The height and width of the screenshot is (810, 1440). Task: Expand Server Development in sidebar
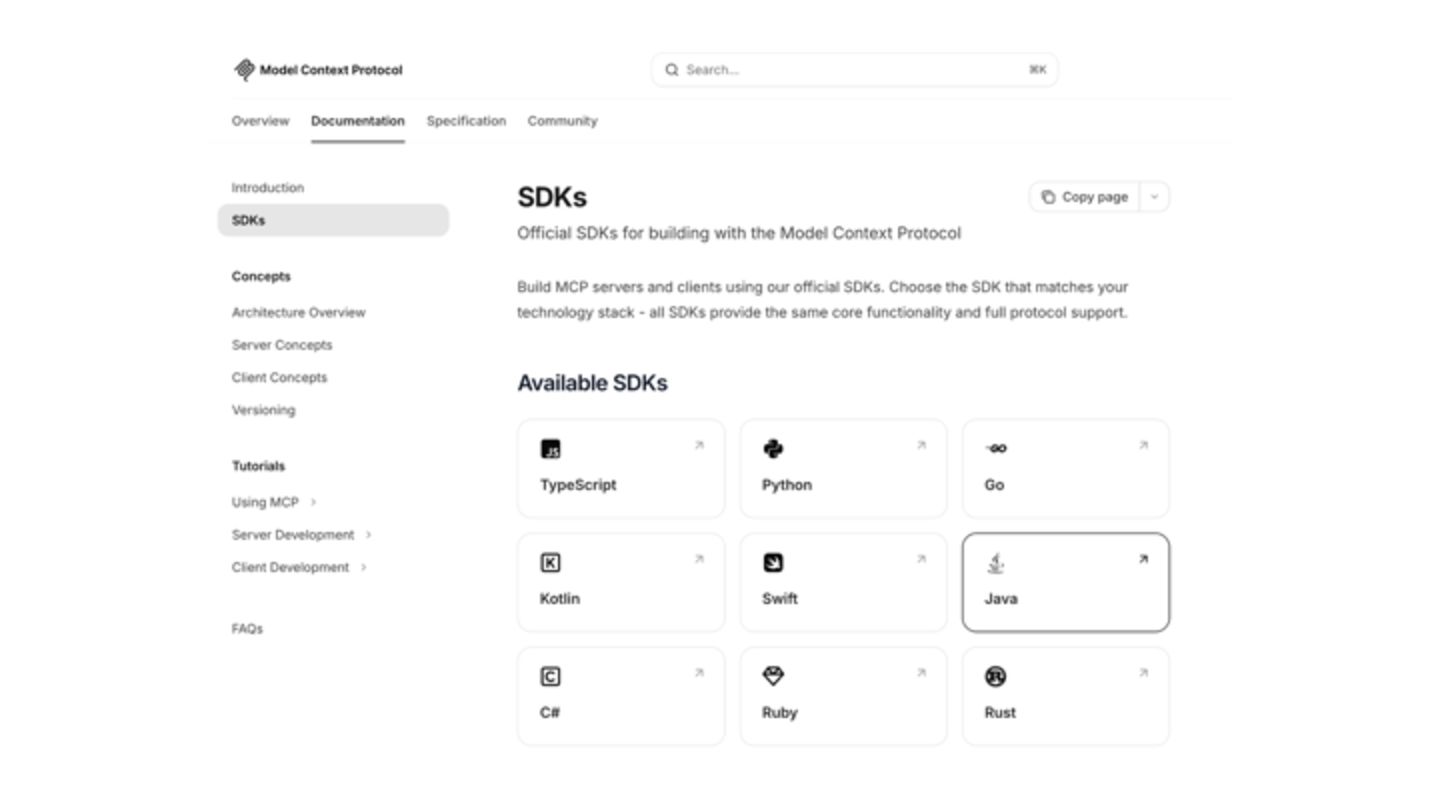click(368, 535)
